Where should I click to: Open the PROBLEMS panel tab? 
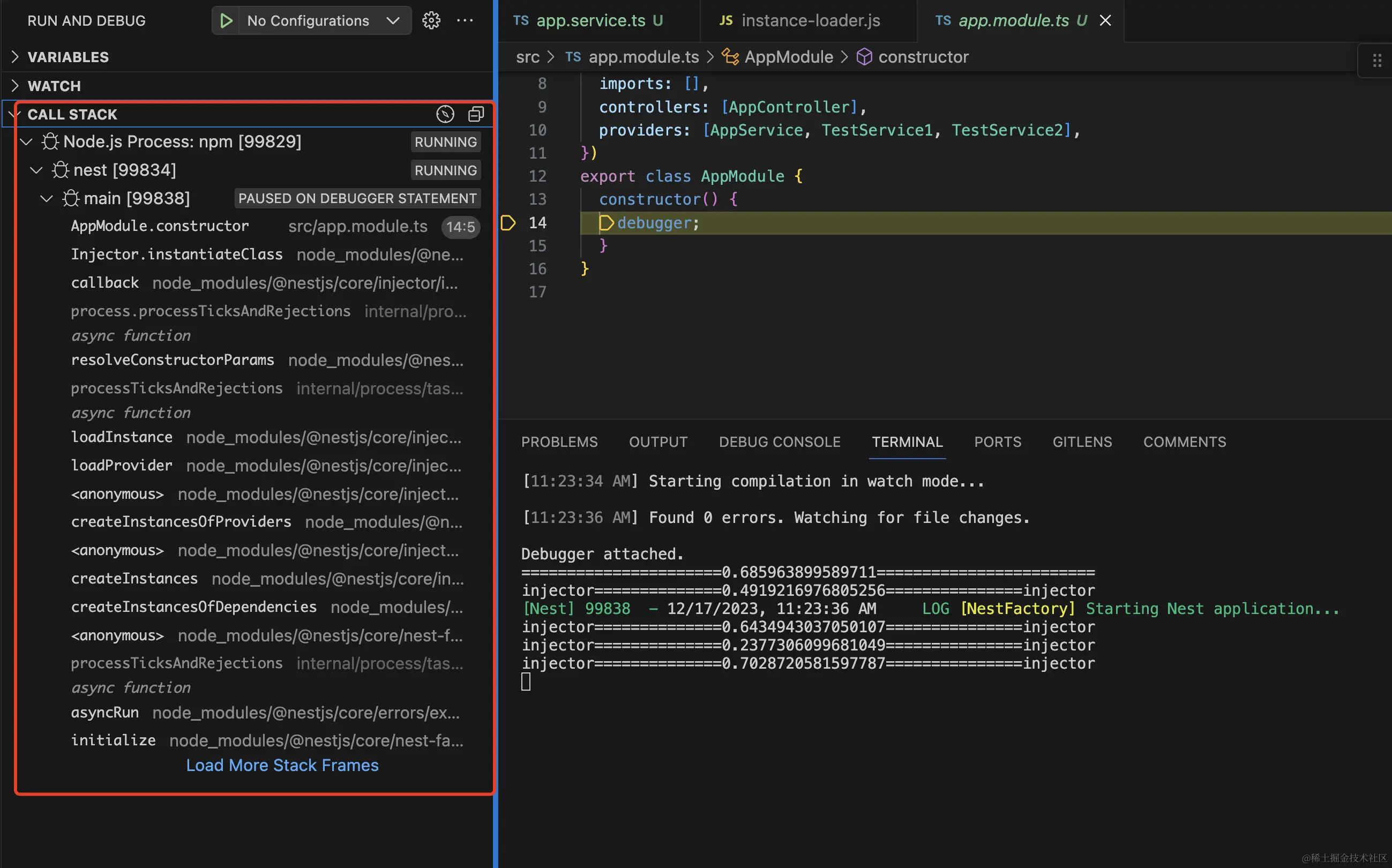(559, 442)
